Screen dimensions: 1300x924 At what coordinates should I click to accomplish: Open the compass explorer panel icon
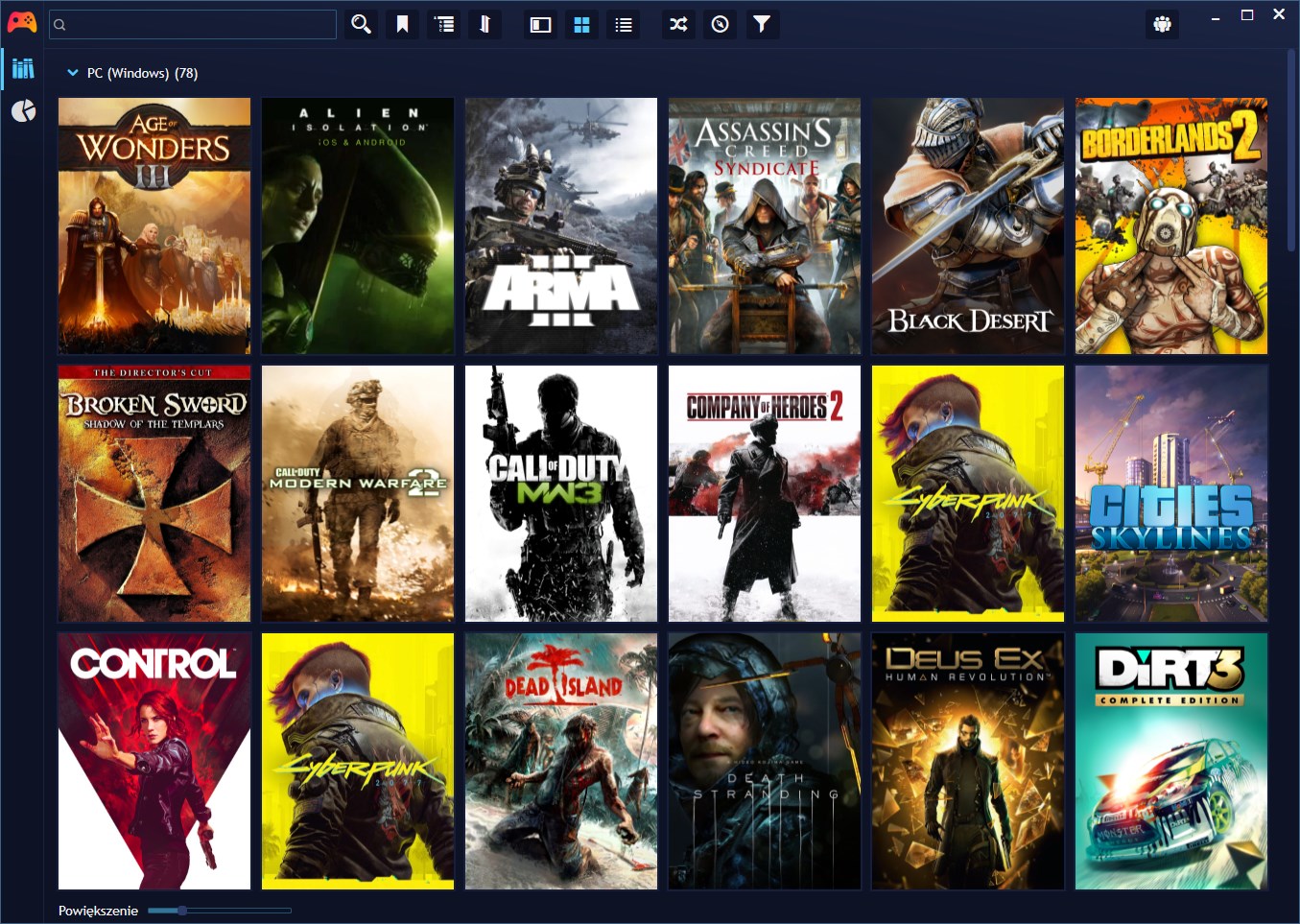[721, 24]
